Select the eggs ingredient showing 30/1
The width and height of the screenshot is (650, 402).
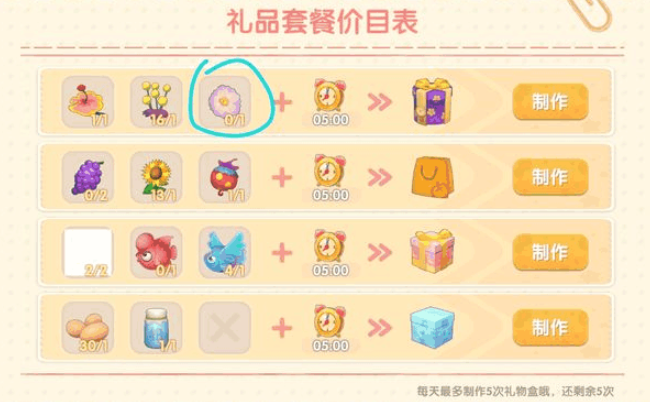[87, 328]
